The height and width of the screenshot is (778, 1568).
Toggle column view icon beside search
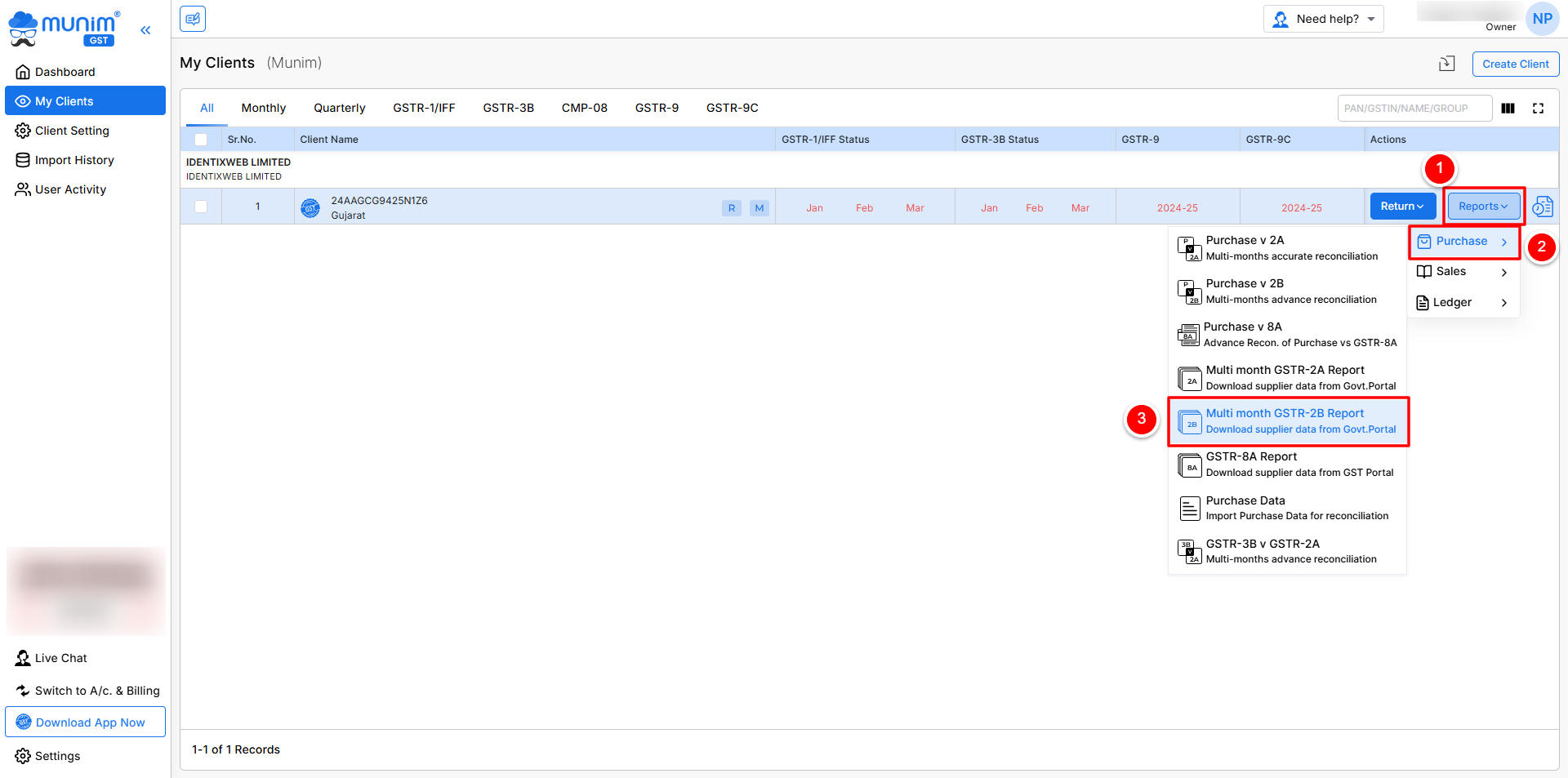[x=1508, y=109]
